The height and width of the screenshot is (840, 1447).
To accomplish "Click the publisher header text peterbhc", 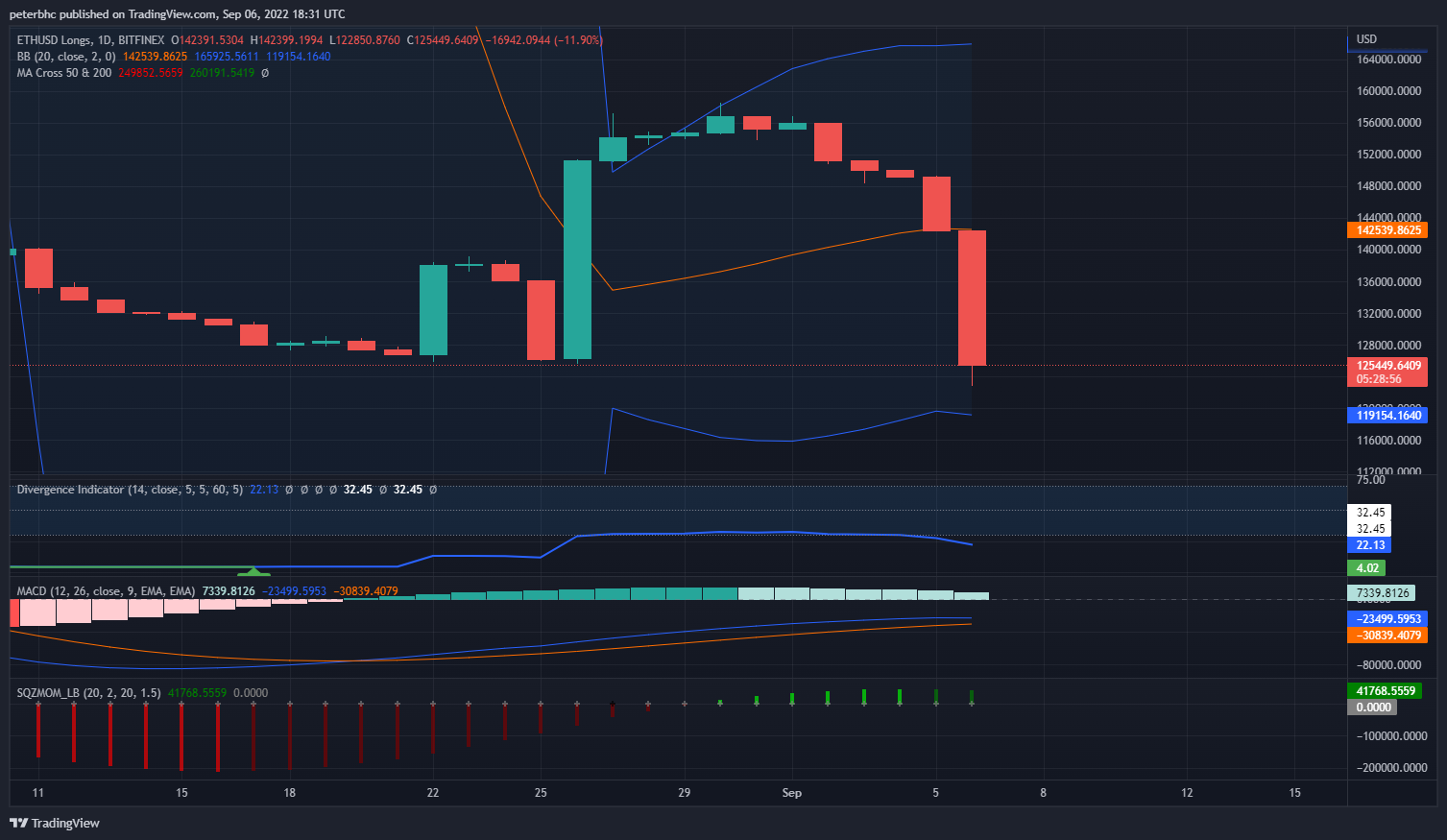I will [x=33, y=14].
